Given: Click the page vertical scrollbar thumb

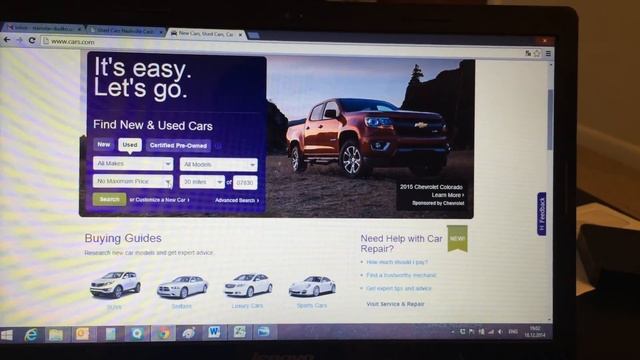Looking at the screenshot, I should click(550, 119).
